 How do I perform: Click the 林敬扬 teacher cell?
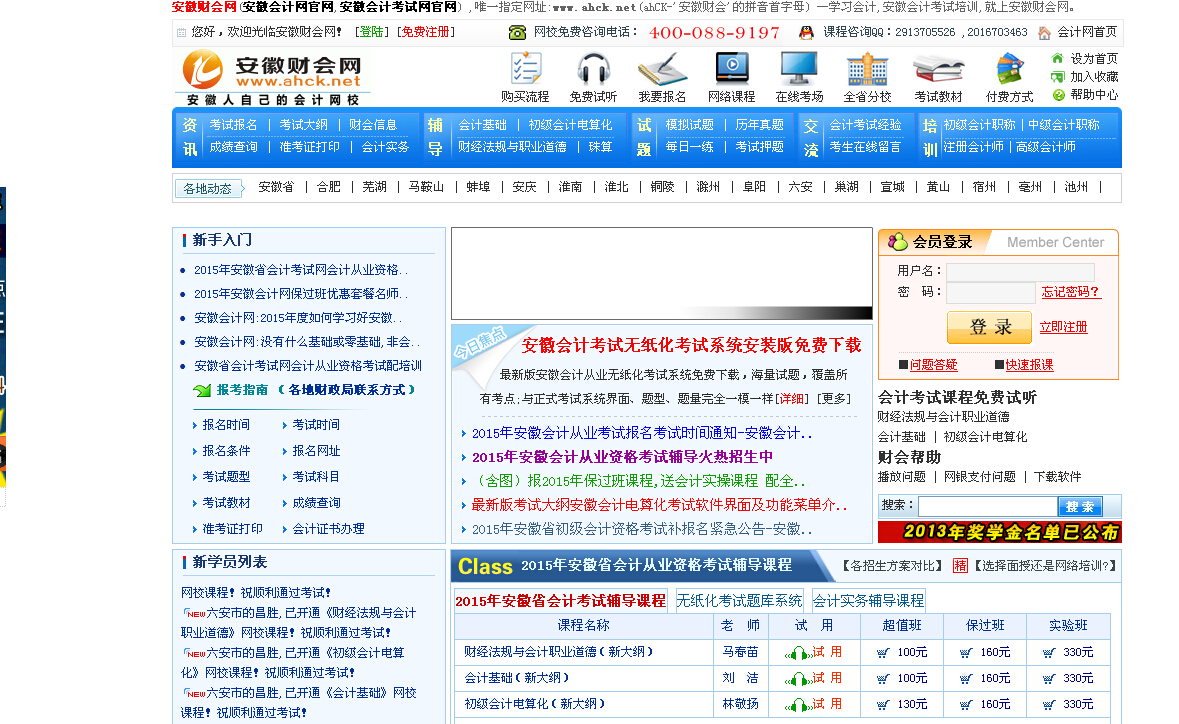click(741, 704)
